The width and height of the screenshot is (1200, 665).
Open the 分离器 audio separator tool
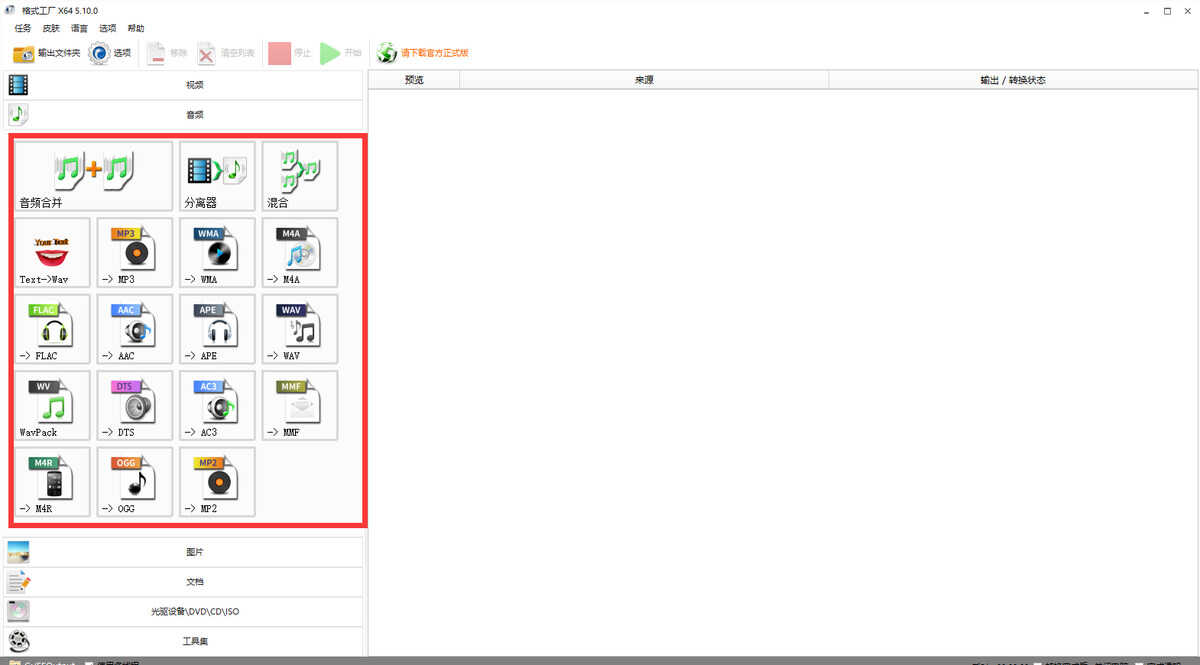click(x=217, y=176)
